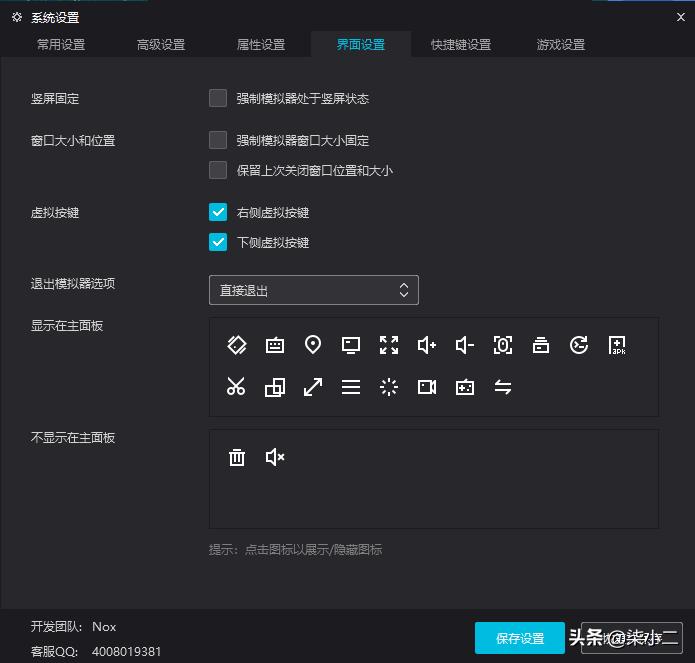Viewport: 695px width, 663px height.
Task: Click the 虚拟按键 label
Action: click(55, 213)
